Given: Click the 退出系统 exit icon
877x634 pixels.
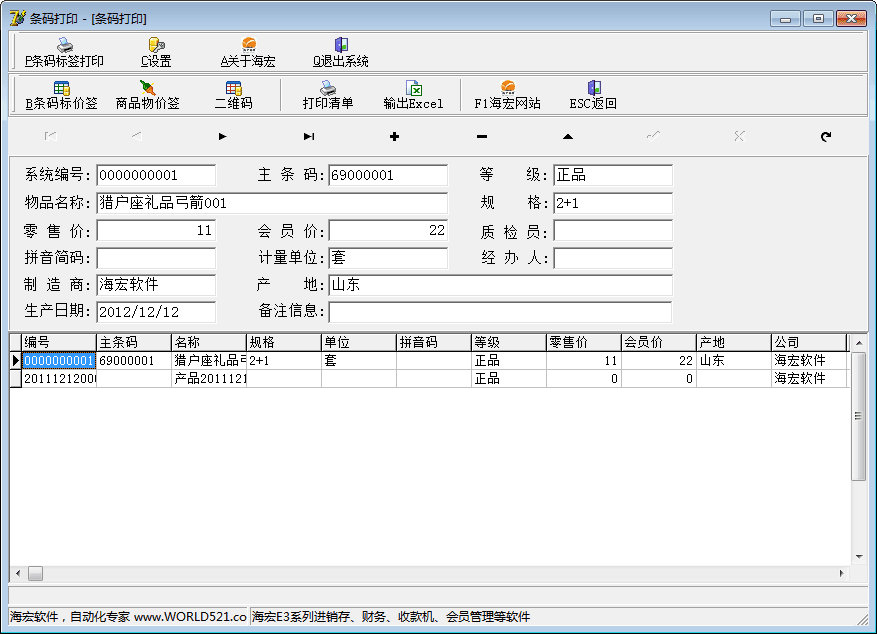Looking at the screenshot, I should [x=340, y=45].
